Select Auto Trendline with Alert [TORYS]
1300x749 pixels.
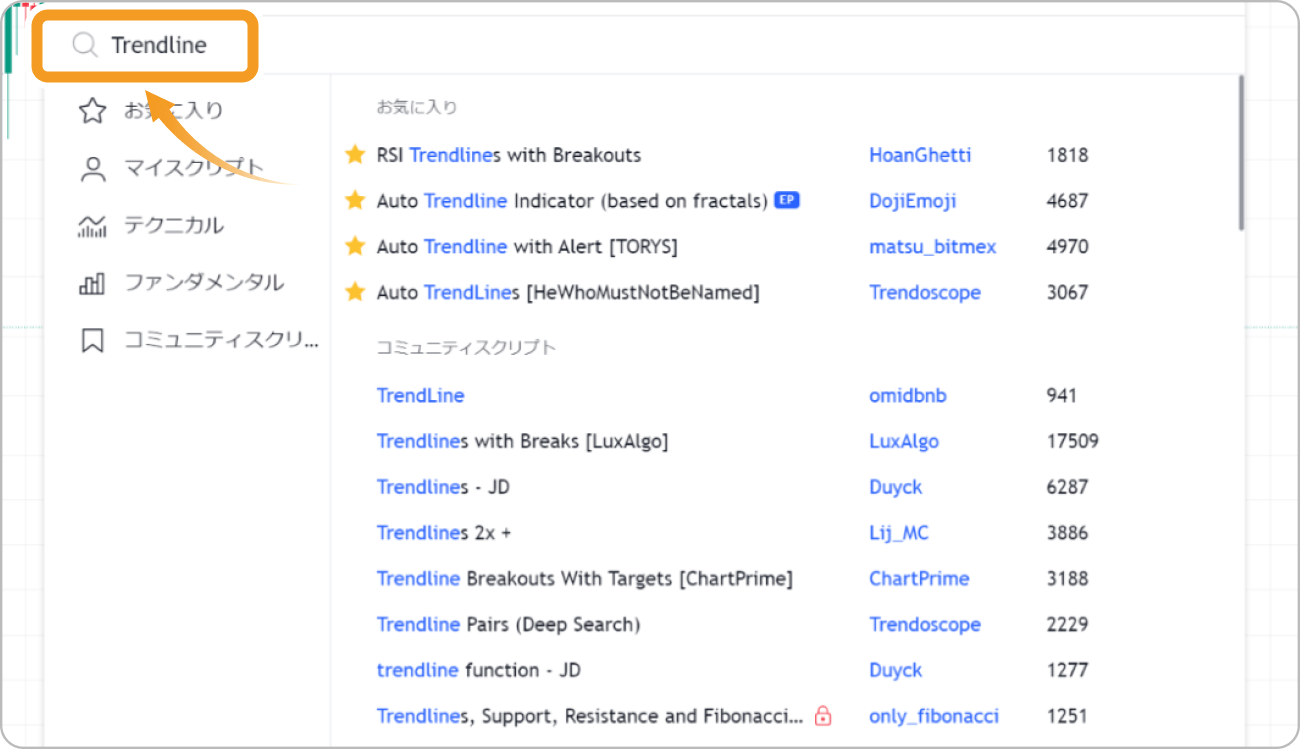(527, 247)
